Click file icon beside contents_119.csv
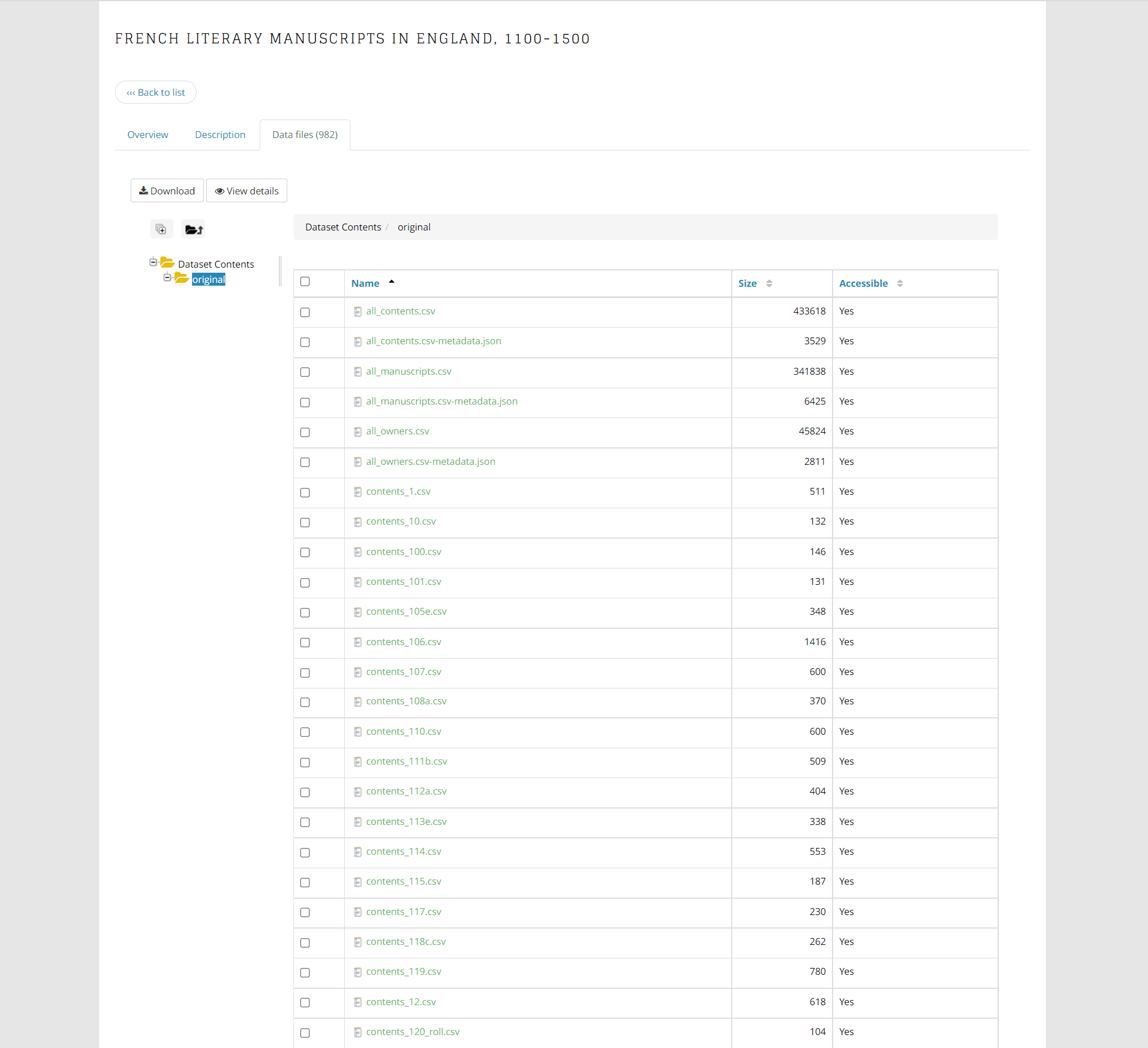The width and height of the screenshot is (1148, 1048). pyautogui.click(x=358, y=972)
